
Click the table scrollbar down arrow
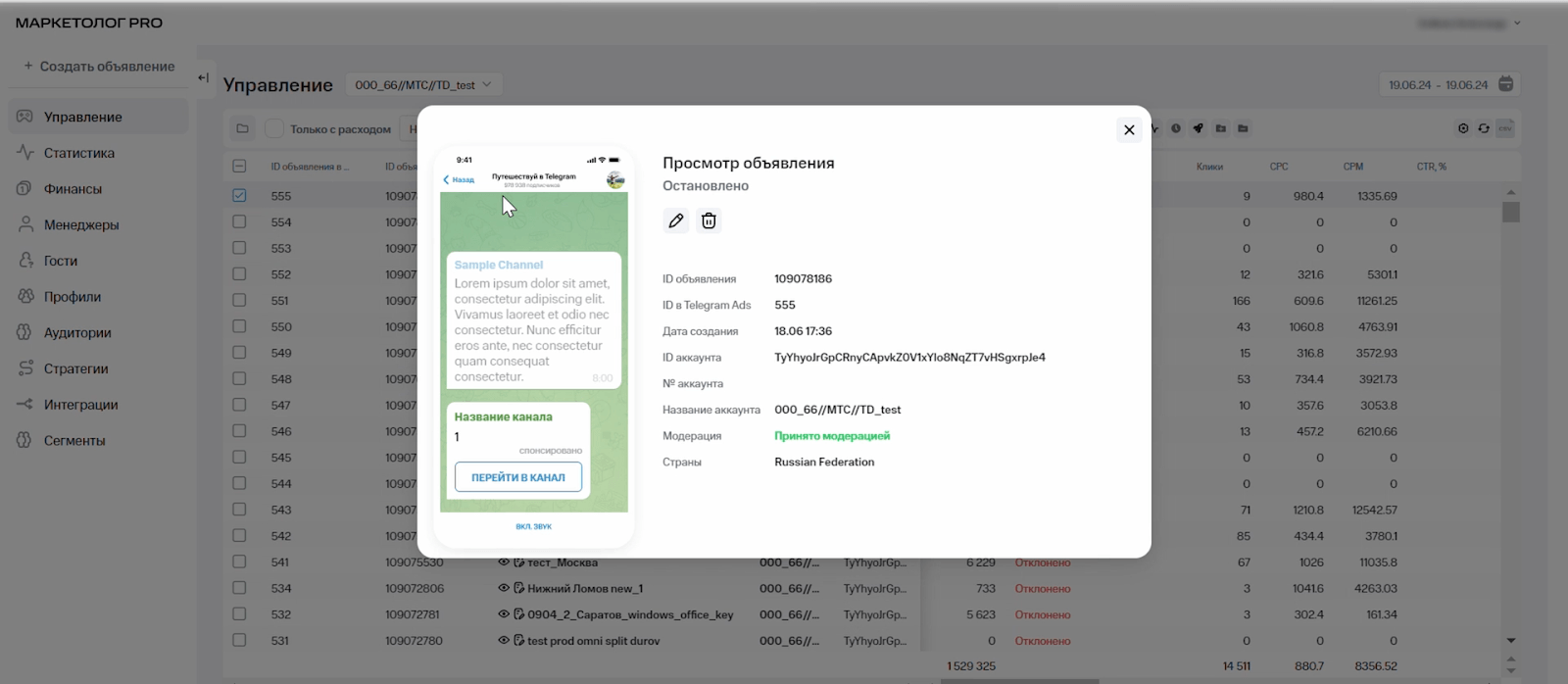coord(1511,640)
